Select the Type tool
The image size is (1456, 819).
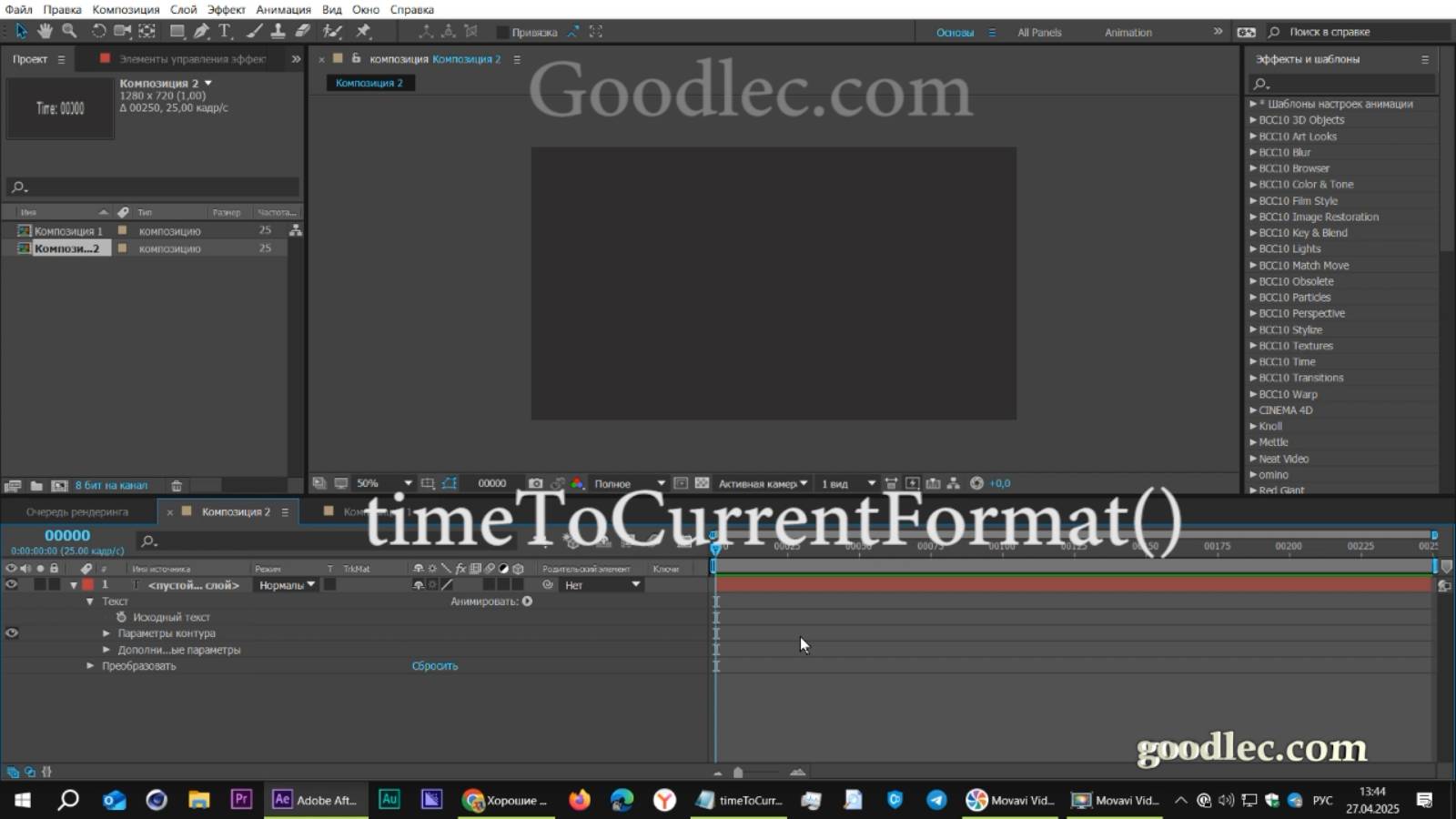[x=224, y=31]
